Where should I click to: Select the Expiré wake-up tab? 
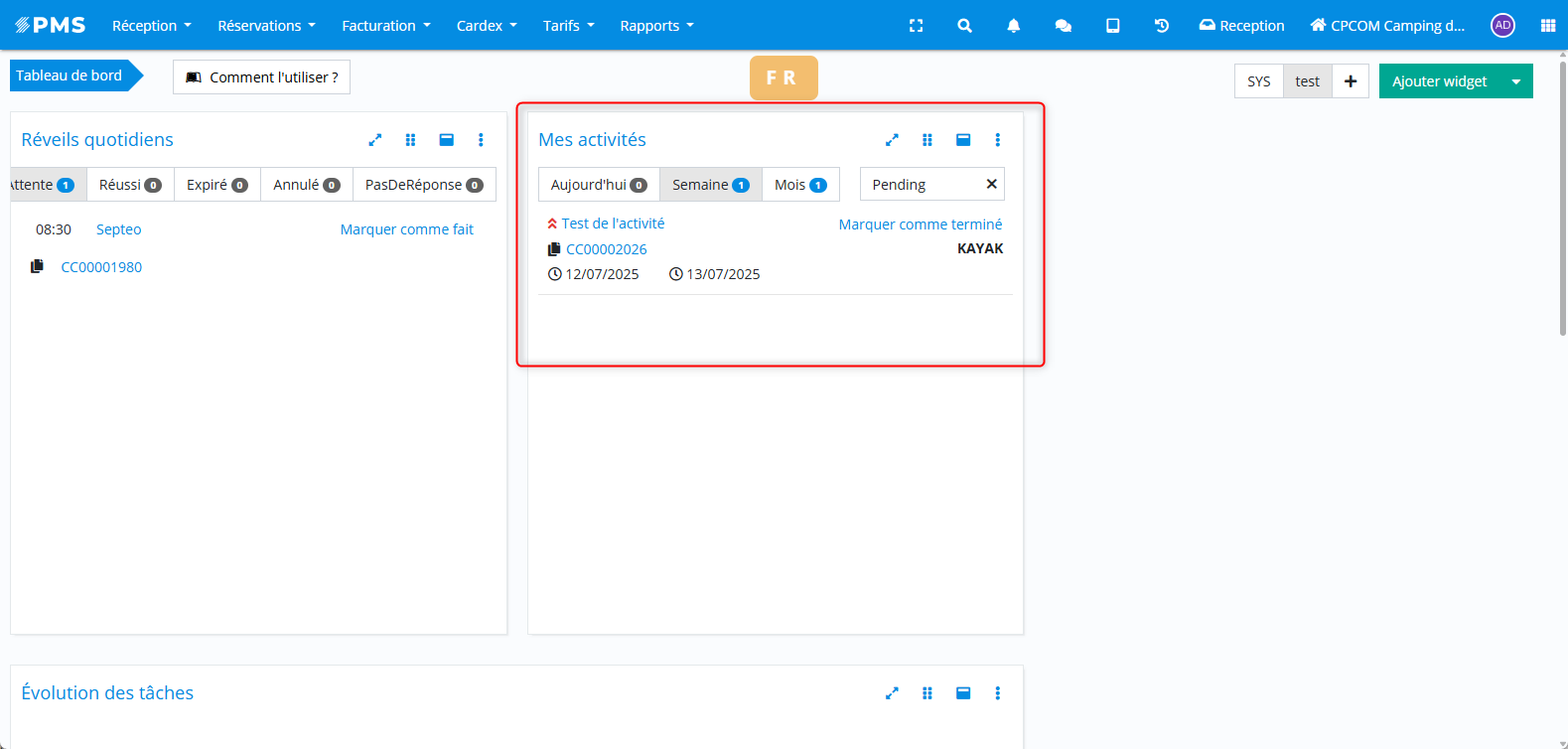(x=216, y=185)
